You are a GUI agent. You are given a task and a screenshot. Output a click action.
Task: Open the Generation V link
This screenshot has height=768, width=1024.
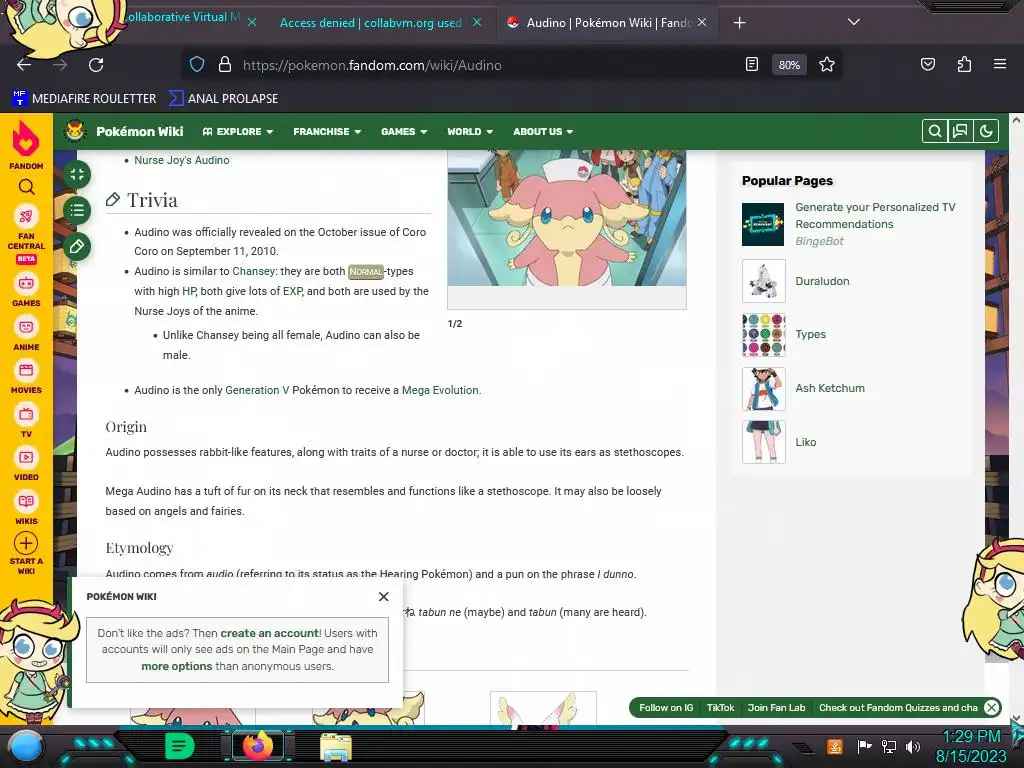pos(257,390)
